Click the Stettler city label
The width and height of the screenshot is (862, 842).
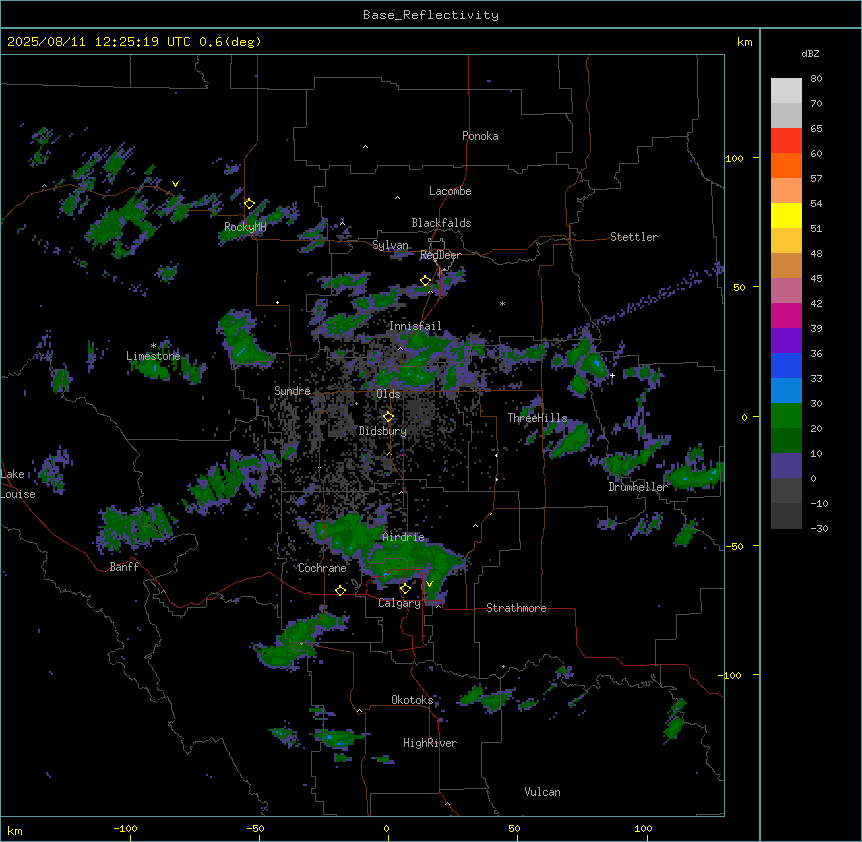pyautogui.click(x=634, y=237)
